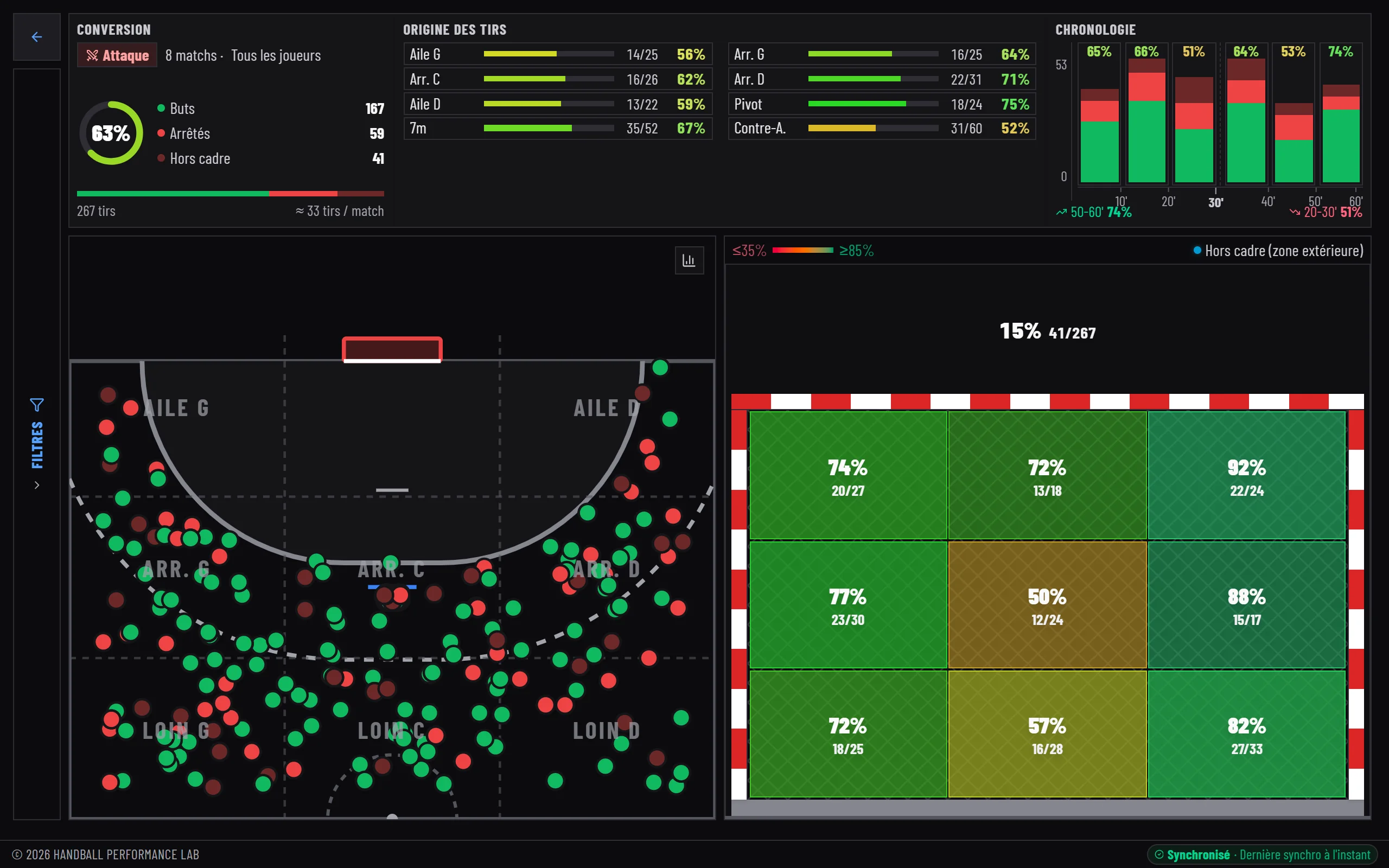This screenshot has width=1389, height=868.
Task: Select the Arr. C shot origin row
Action: (x=558, y=79)
